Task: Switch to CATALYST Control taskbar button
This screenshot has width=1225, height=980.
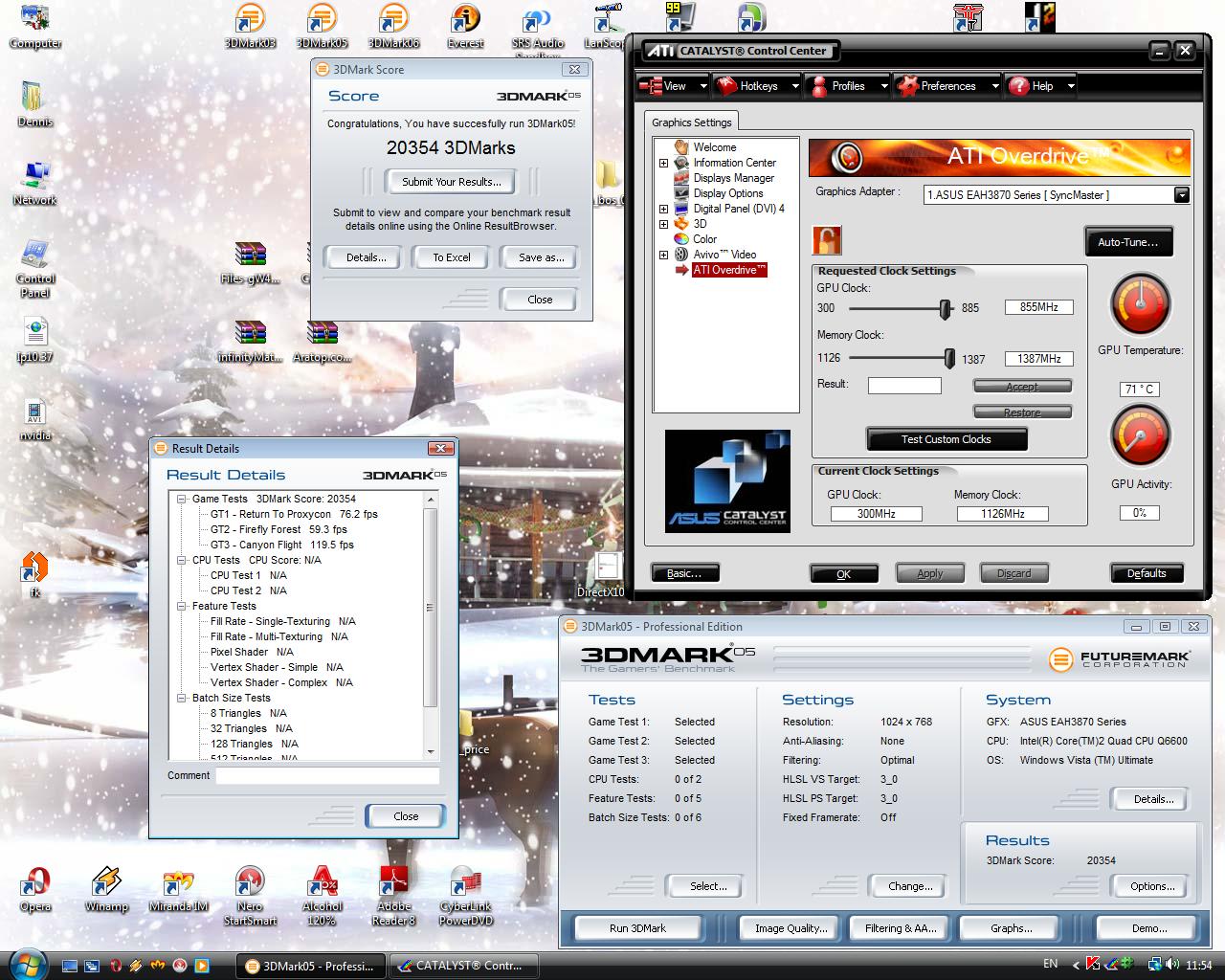Action: tap(464, 966)
